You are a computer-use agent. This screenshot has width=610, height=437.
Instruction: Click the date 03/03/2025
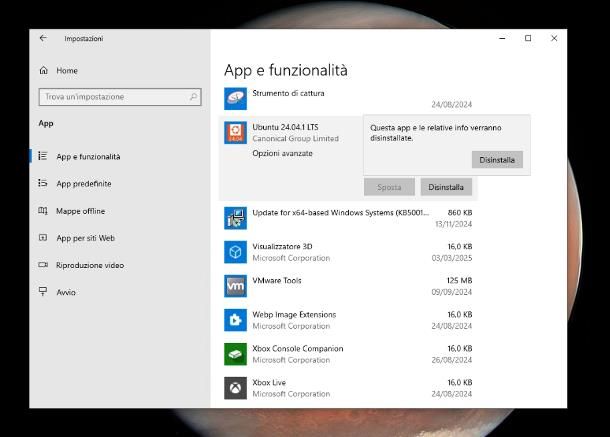pyautogui.click(x=452, y=258)
